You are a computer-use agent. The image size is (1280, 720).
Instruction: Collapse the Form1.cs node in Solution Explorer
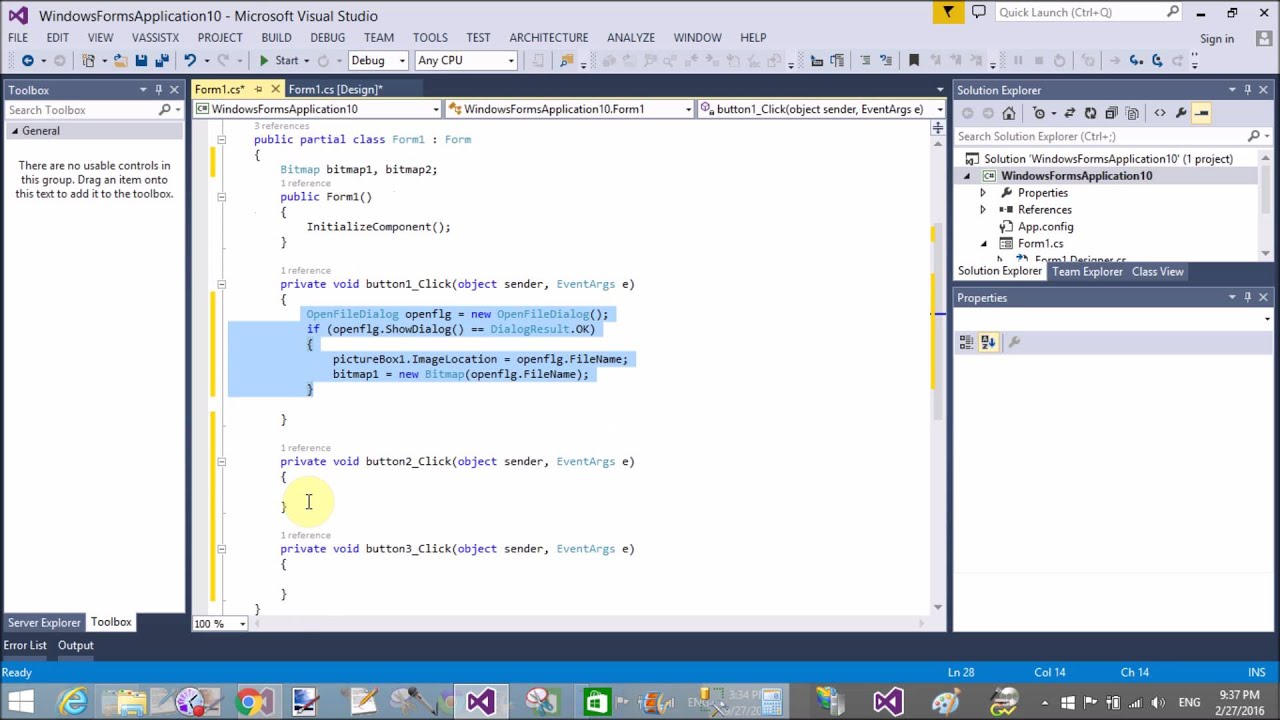click(x=982, y=244)
